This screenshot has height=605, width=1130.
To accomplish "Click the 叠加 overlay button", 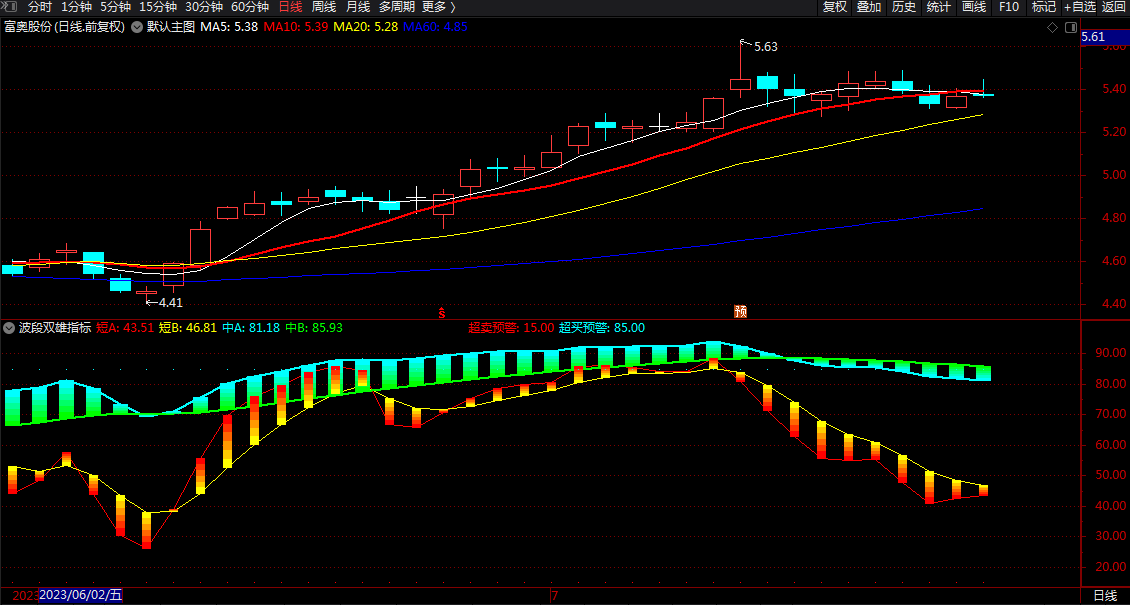I will click(869, 7).
